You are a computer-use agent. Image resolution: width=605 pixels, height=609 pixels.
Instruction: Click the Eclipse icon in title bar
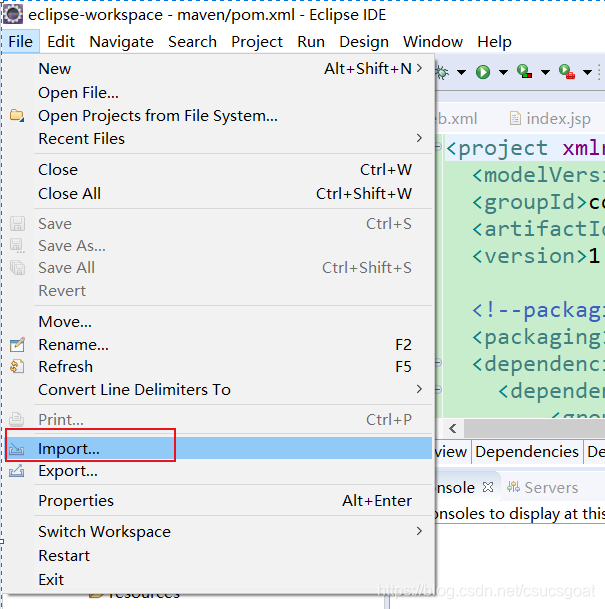click(x=13, y=15)
